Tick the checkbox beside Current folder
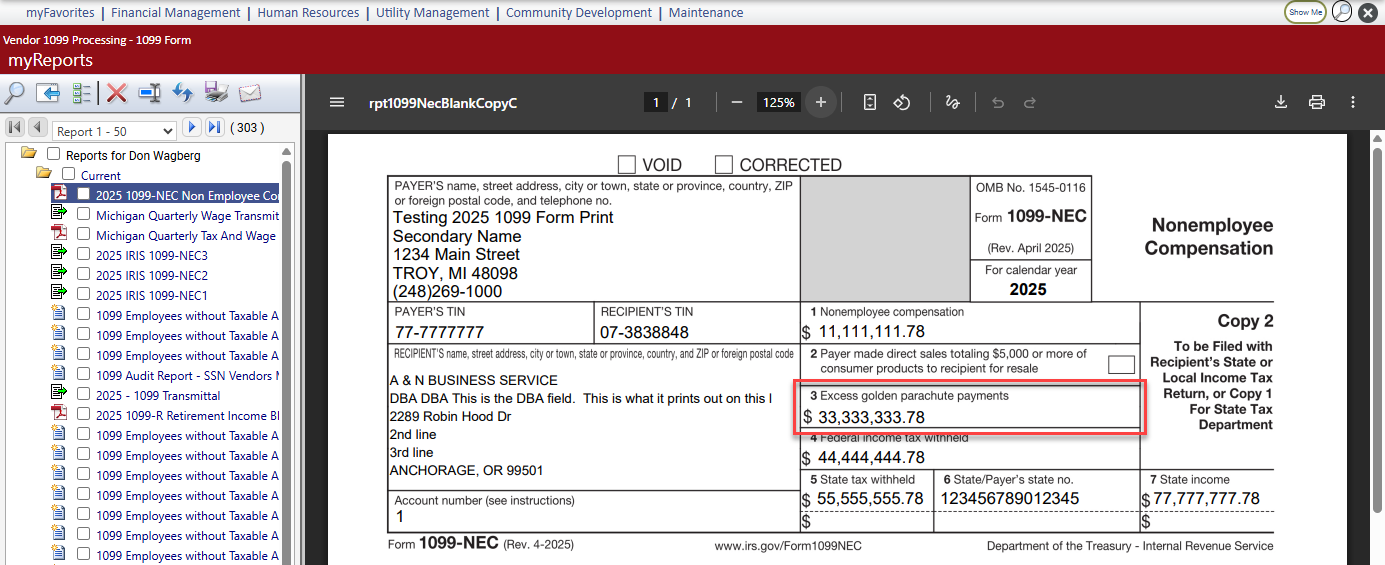This screenshot has width=1385, height=565. pyautogui.click(x=69, y=175)
